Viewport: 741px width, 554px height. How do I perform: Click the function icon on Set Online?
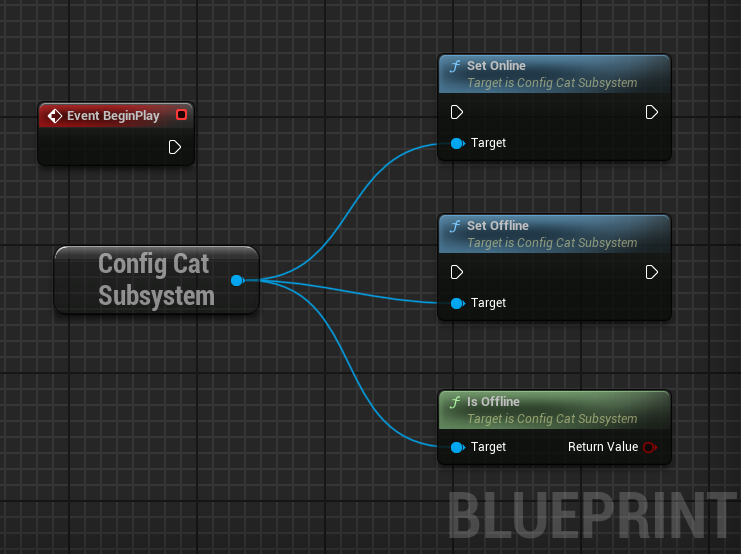pos(455,66)
